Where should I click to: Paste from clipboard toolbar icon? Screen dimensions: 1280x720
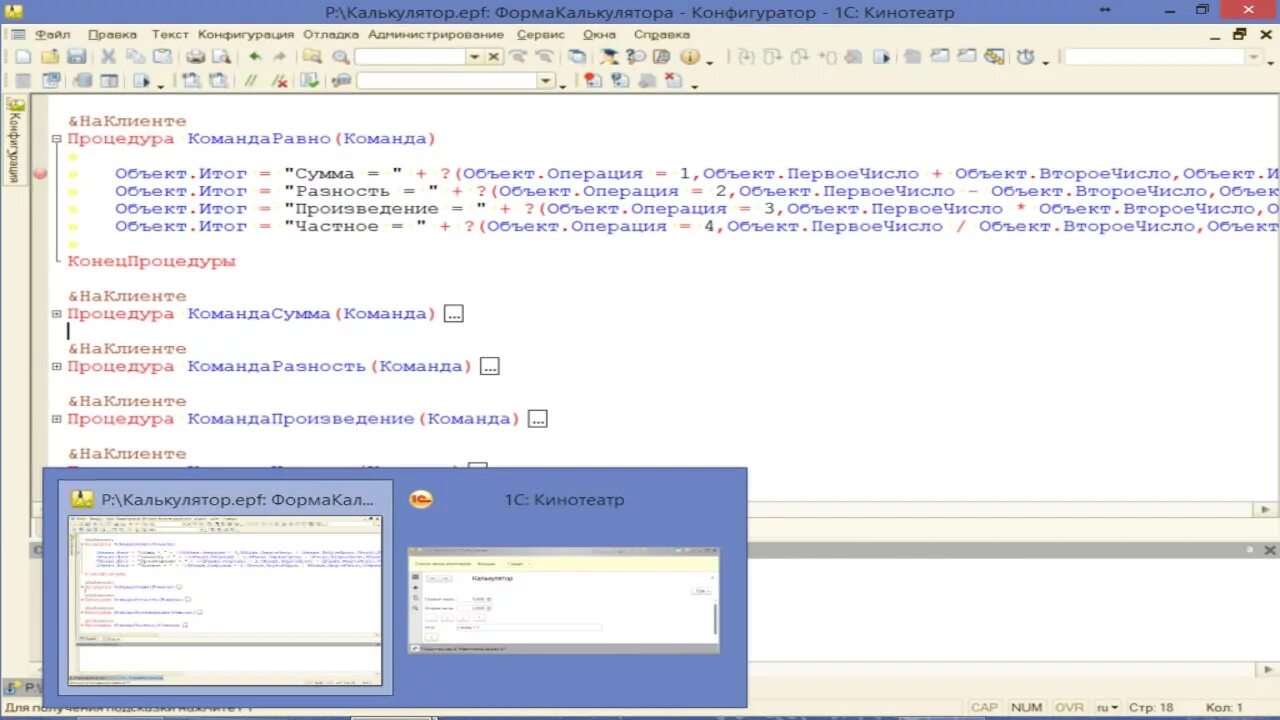(x=162, y=57)
